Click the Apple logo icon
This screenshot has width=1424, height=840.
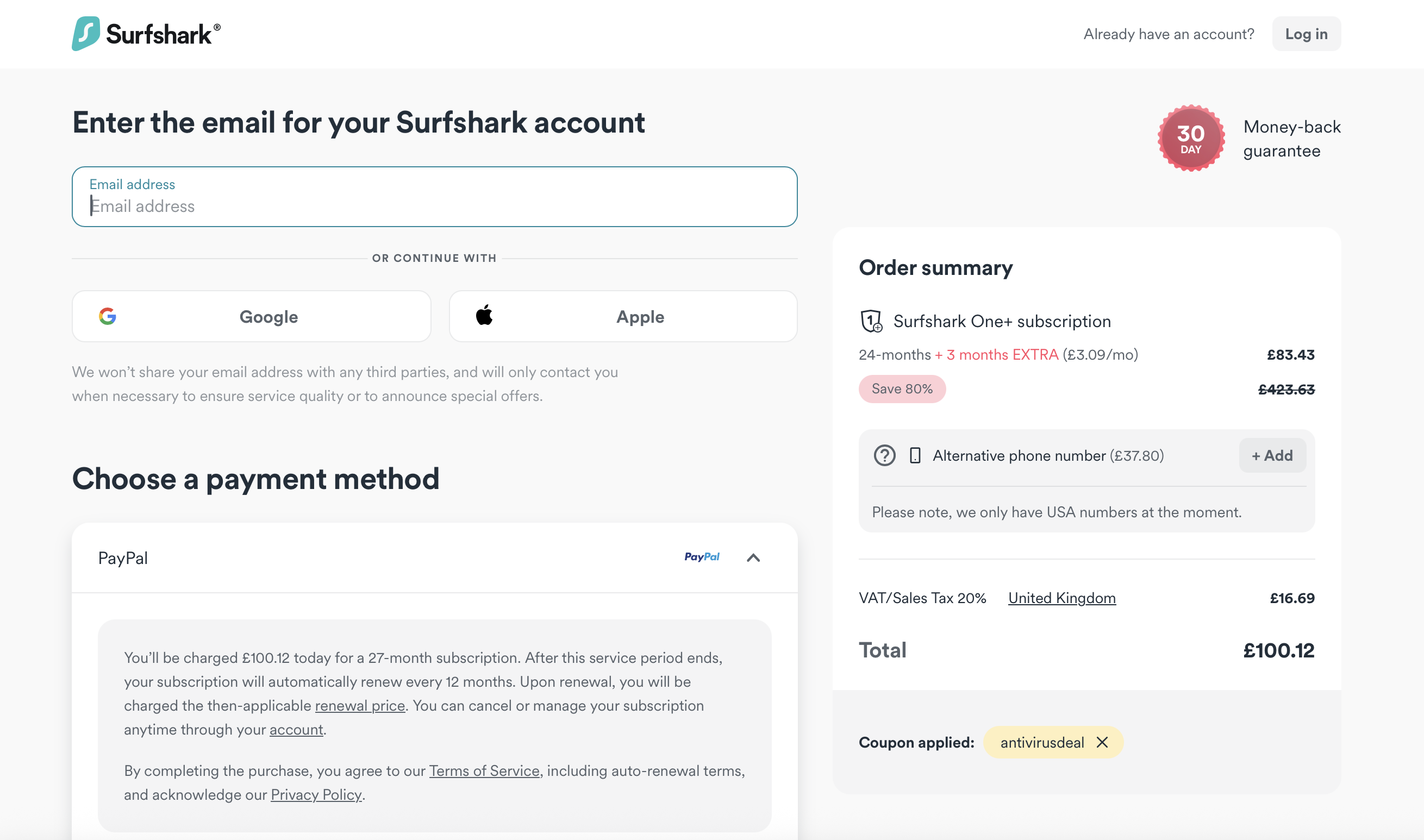pos(484,315)
